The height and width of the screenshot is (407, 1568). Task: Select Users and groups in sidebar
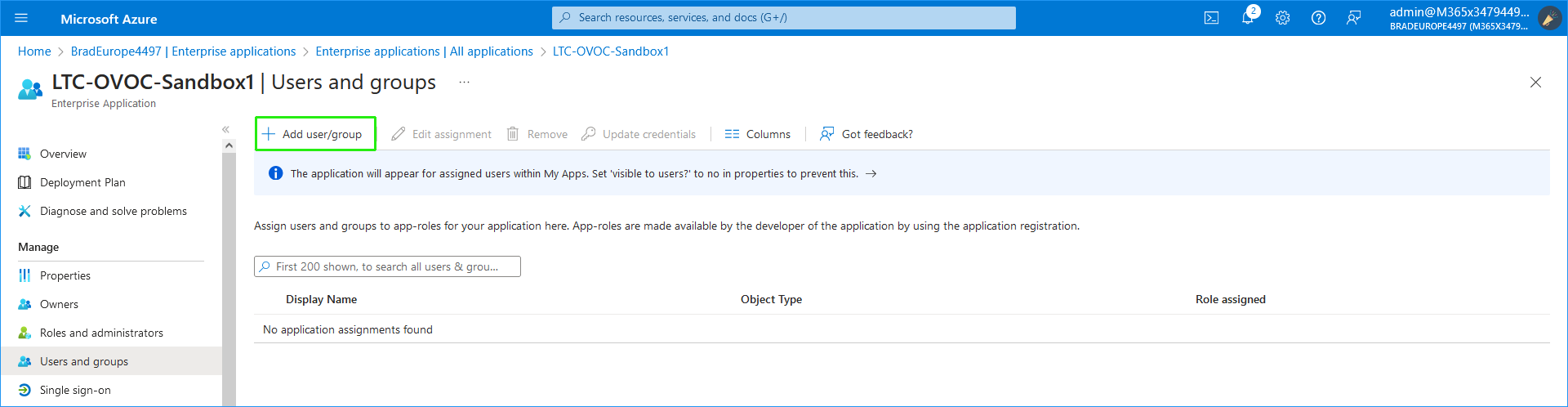tap(111, 361)
